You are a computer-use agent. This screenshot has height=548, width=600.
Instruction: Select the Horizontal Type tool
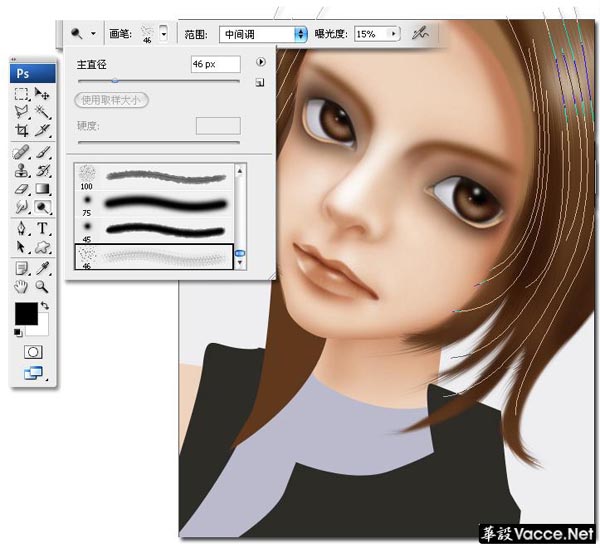pyautogui.click(x=42, y=228)
